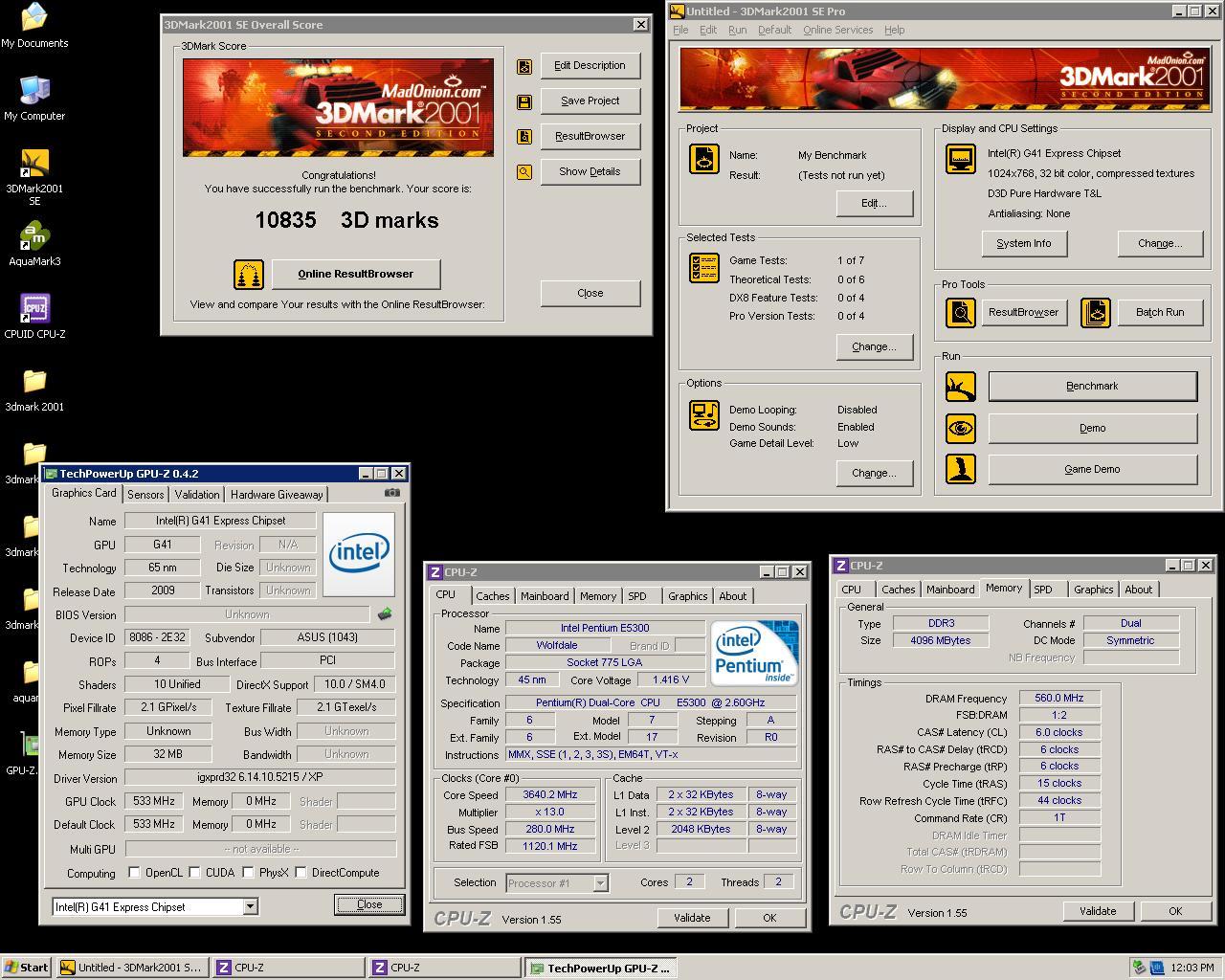
Task: Open the File menu in 3DMark2001
Action: [680, 30]
